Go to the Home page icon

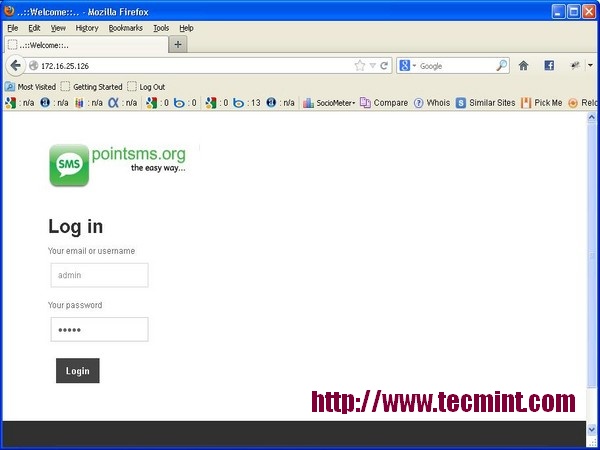523,66
